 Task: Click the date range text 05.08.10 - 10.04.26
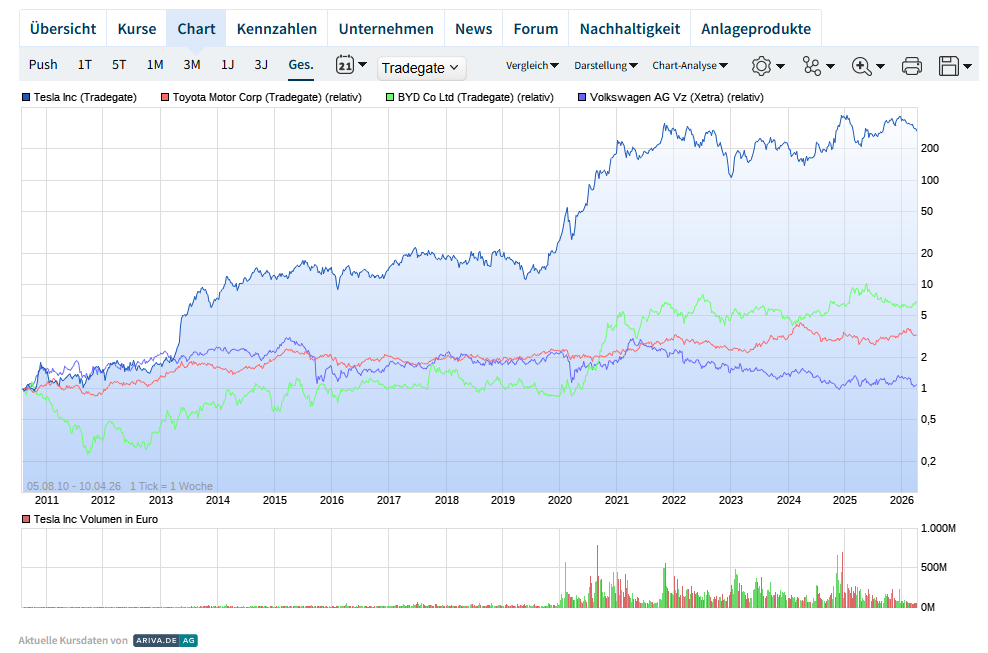tap(74, 486)
